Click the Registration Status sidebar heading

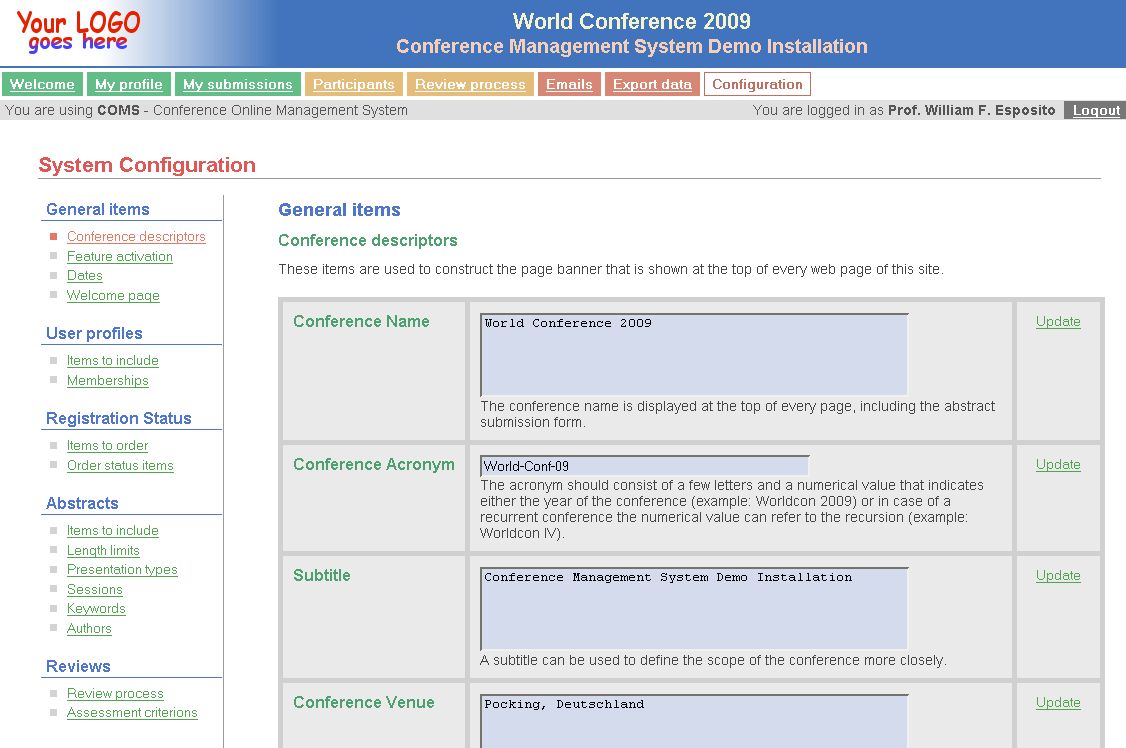(118, 419)
